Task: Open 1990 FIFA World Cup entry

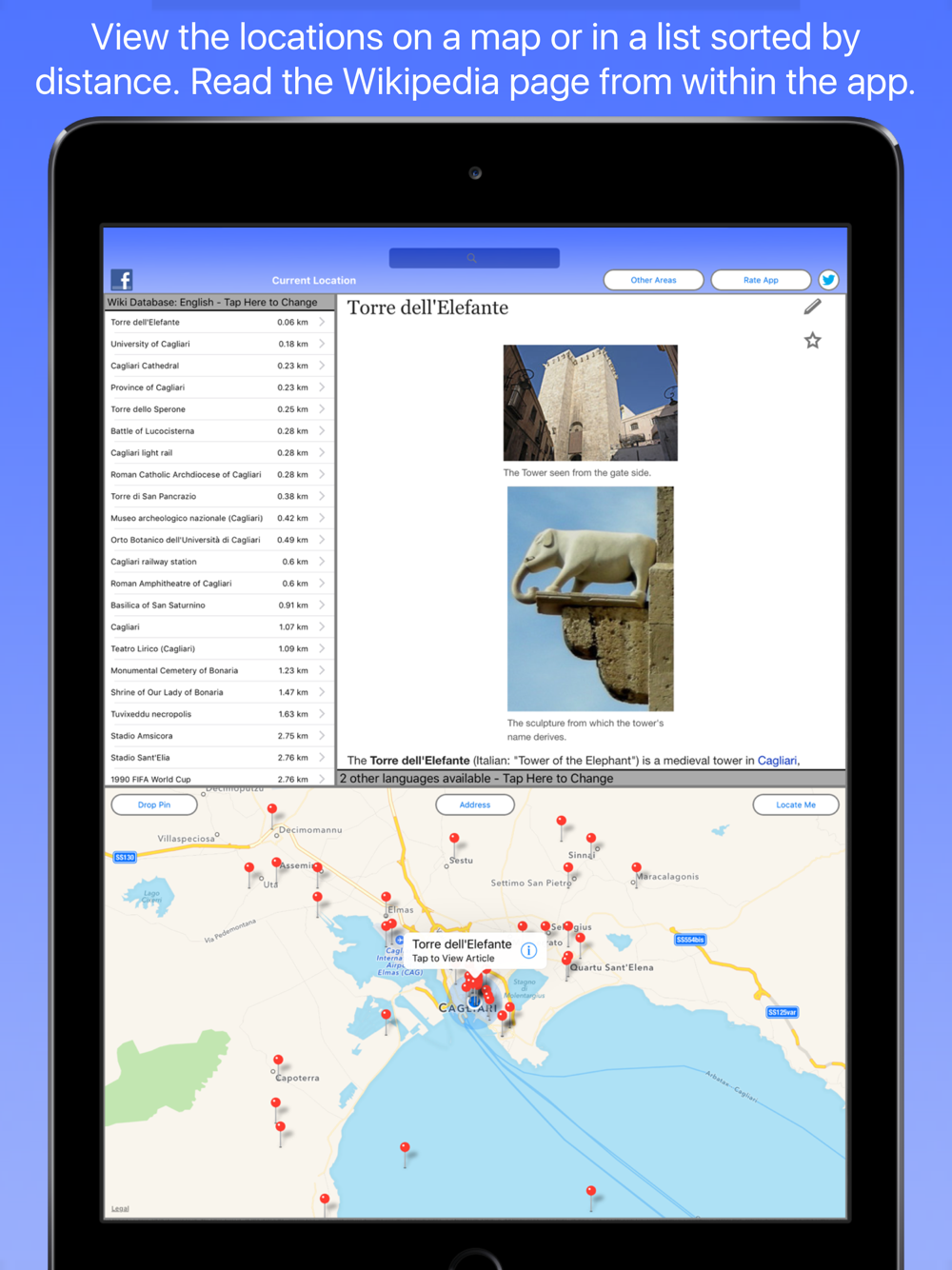Action: click(220, 779)
